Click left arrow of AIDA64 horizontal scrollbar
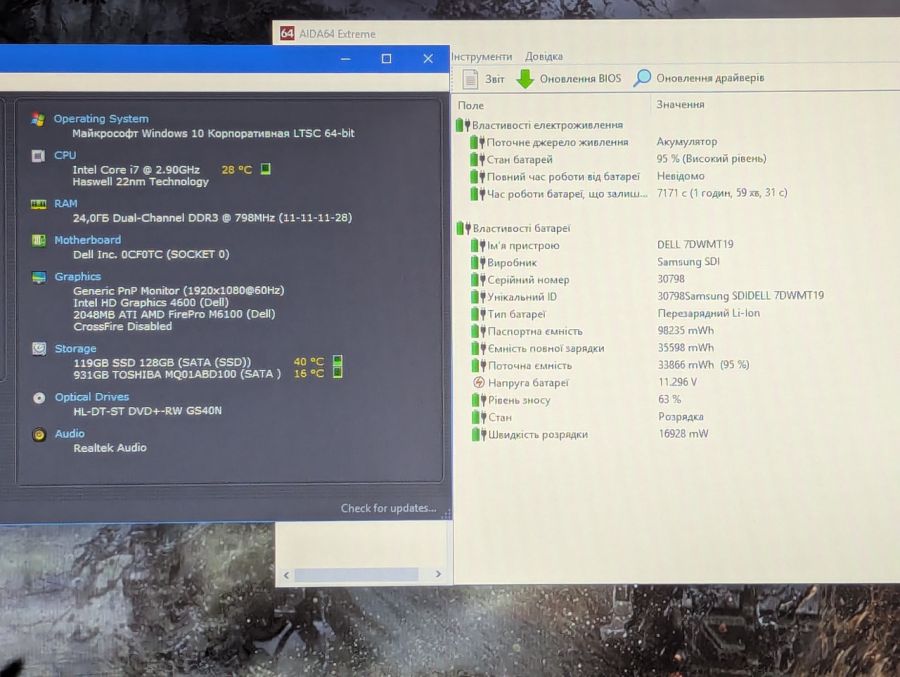 286,575
